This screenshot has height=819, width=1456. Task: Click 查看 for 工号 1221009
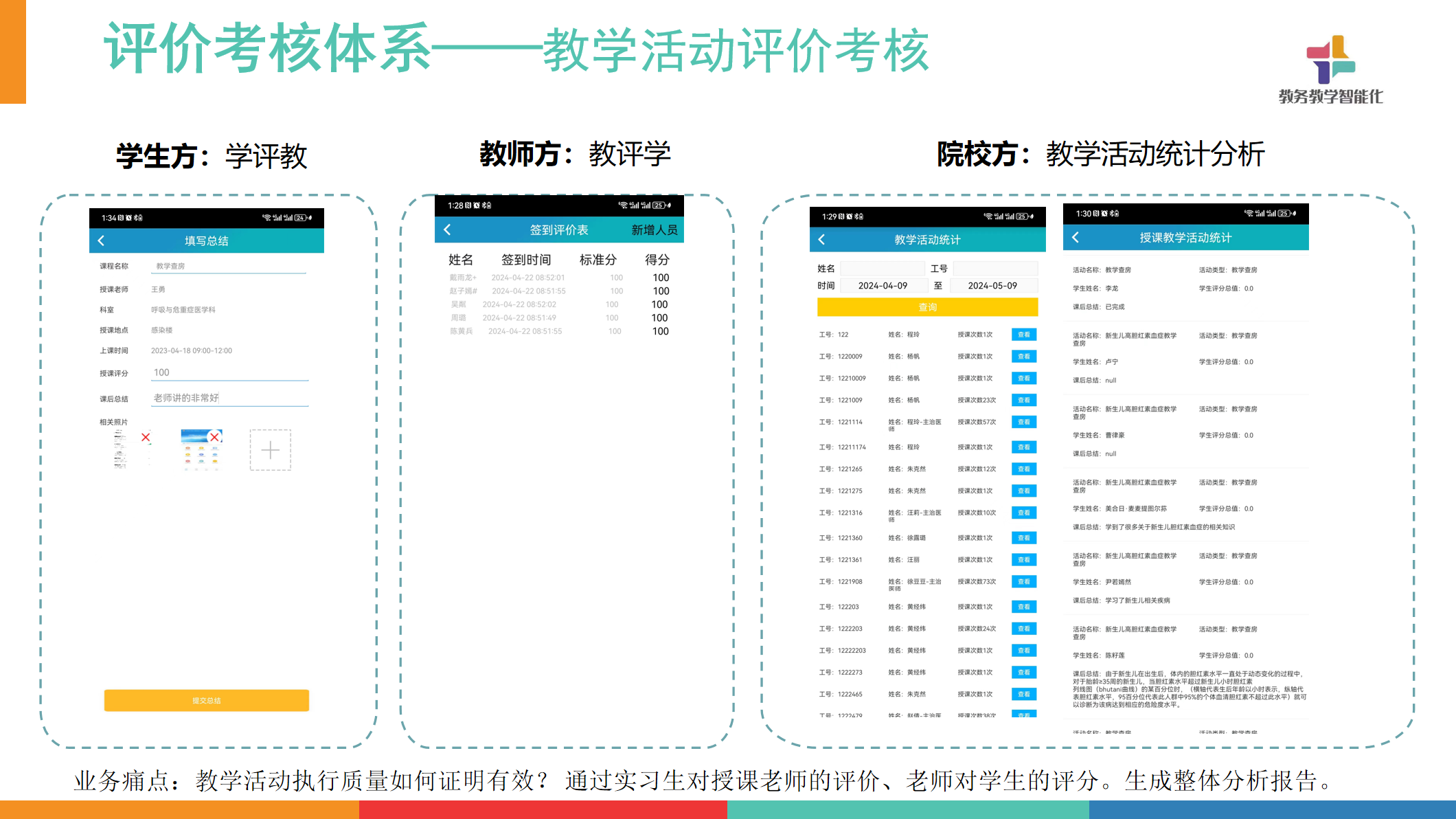(1023, 400)
